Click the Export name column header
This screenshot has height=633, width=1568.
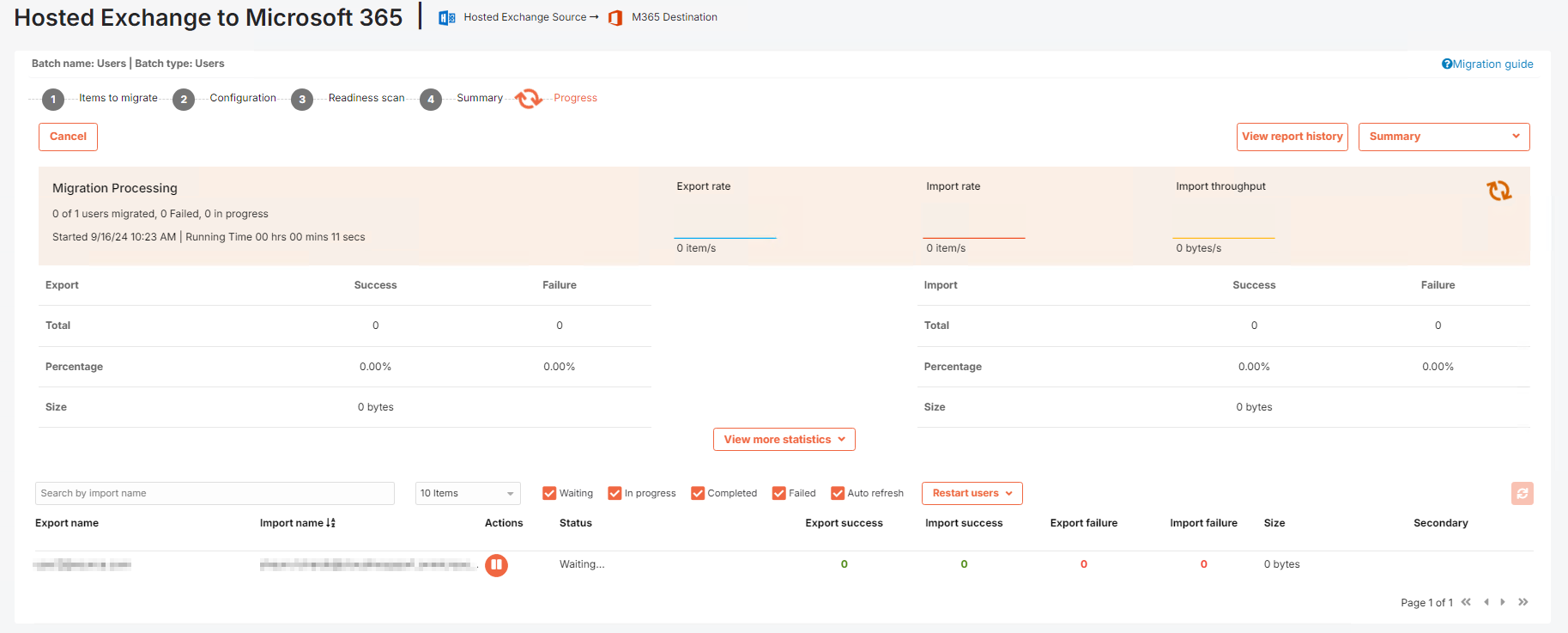coord(67,523)
